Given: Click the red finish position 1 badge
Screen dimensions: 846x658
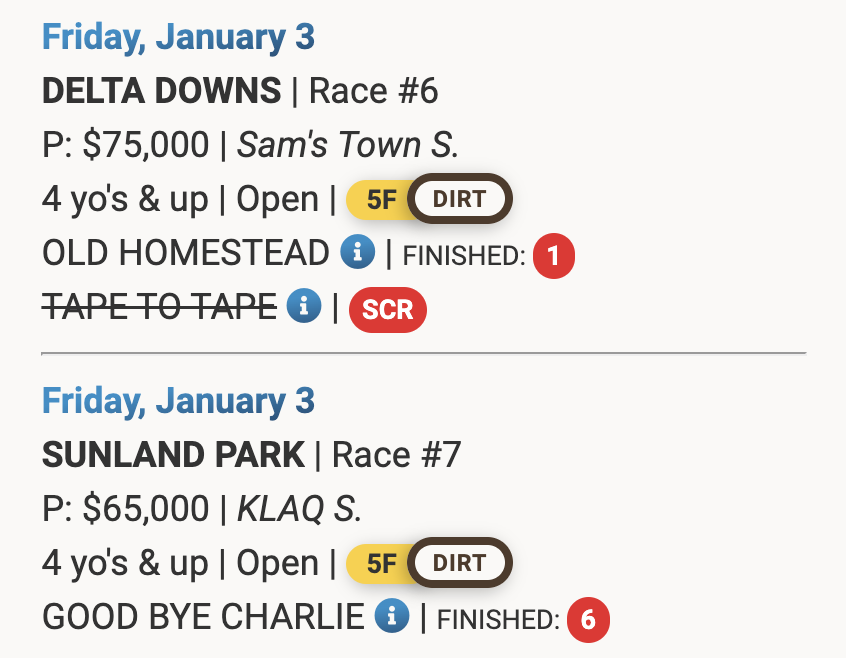Looking at the screenshot, I should (x=553, y=256).
